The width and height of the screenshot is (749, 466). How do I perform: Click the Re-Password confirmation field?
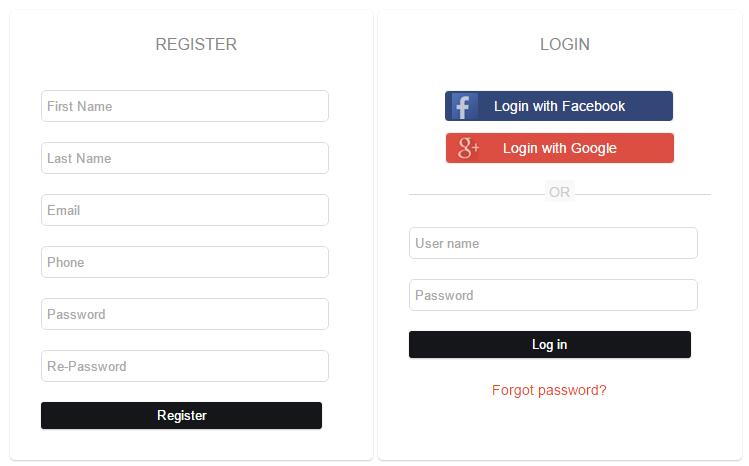(x=185, y=366)
